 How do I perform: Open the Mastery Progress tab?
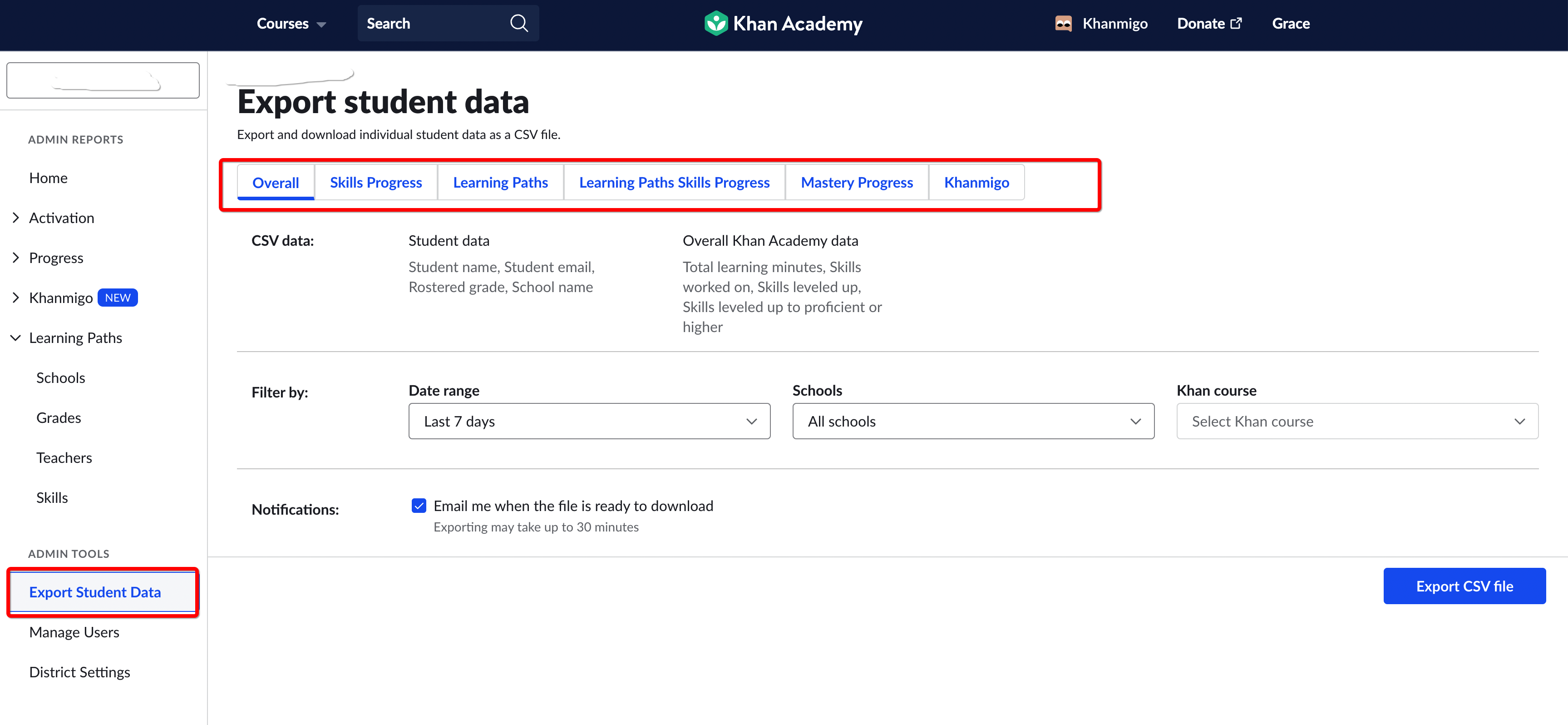click(x=857, y=182)
